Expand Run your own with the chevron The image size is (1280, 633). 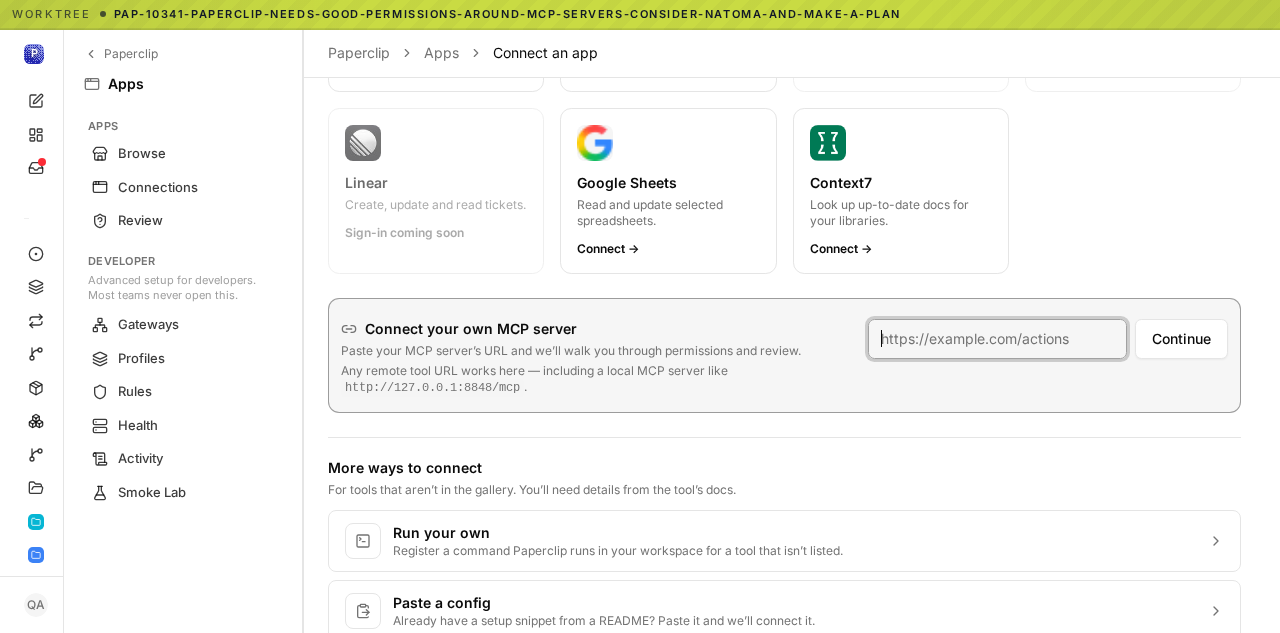[x=1216, y=541]
